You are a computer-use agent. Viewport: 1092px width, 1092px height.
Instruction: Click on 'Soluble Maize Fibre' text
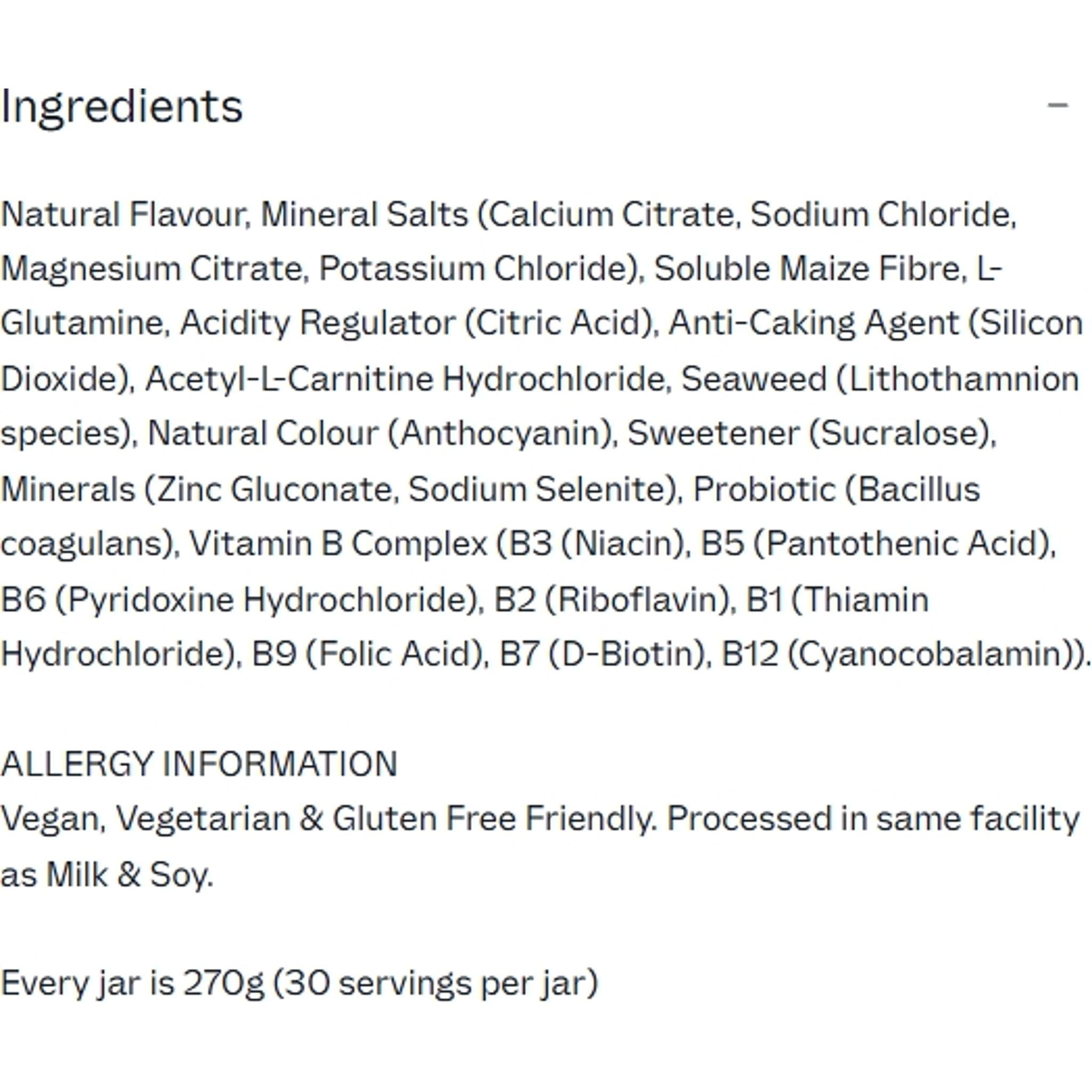coord(807,269)
